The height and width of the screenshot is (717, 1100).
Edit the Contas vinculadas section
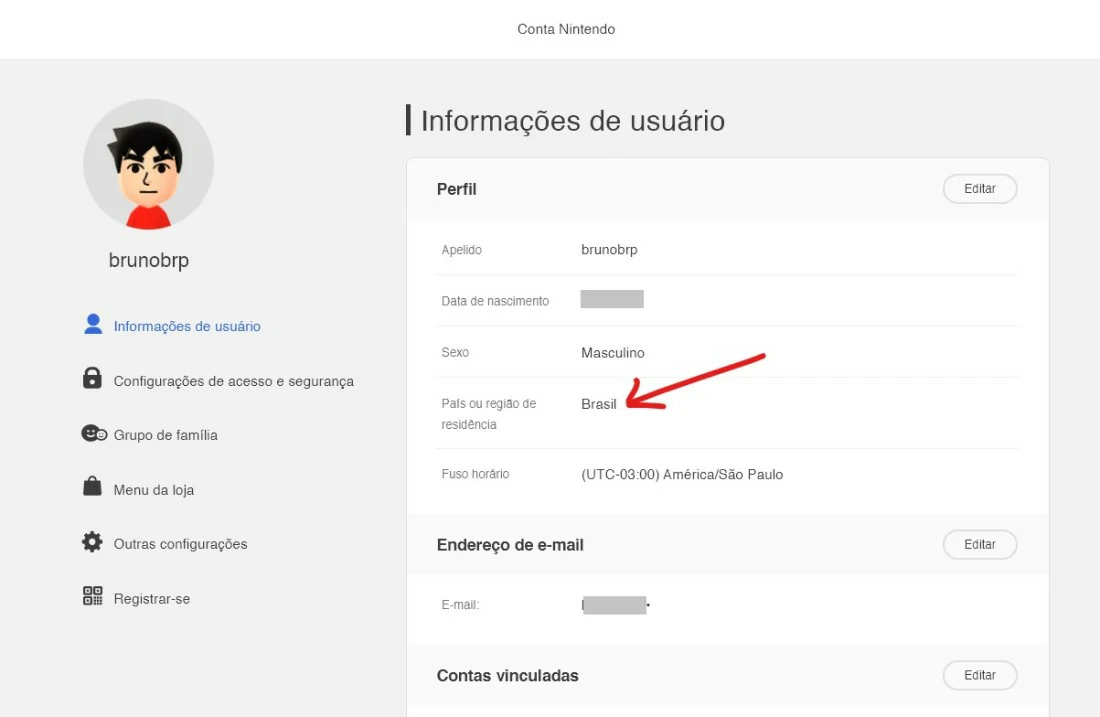point(979,675)
